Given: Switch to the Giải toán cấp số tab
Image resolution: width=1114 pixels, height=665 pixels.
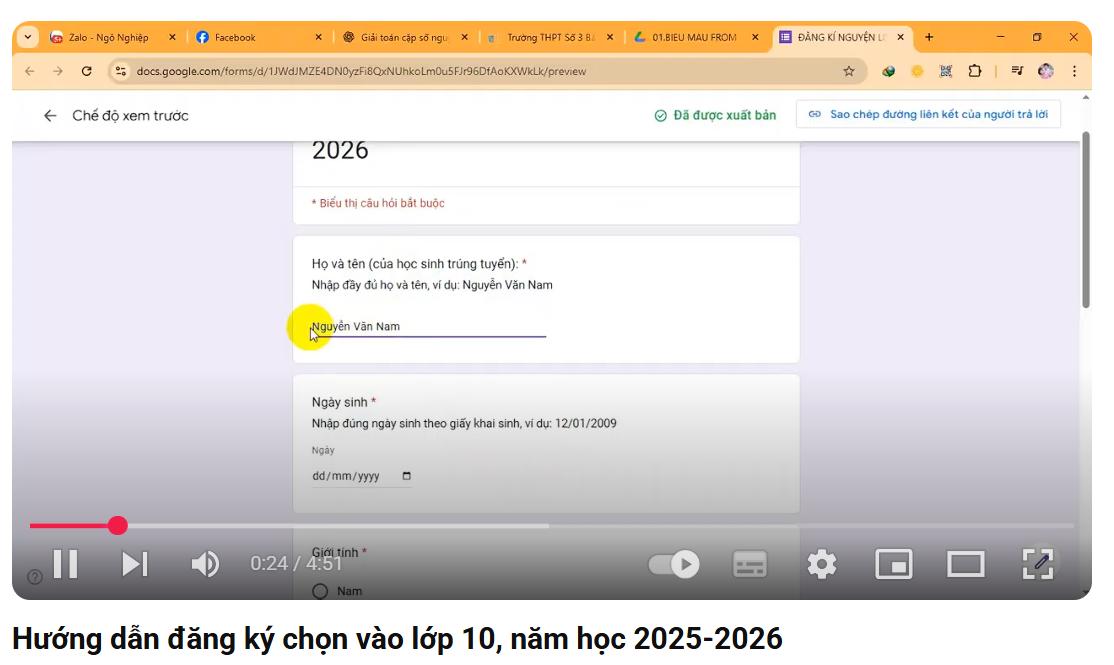Looking at the screenshot, I should click(404, 37).
